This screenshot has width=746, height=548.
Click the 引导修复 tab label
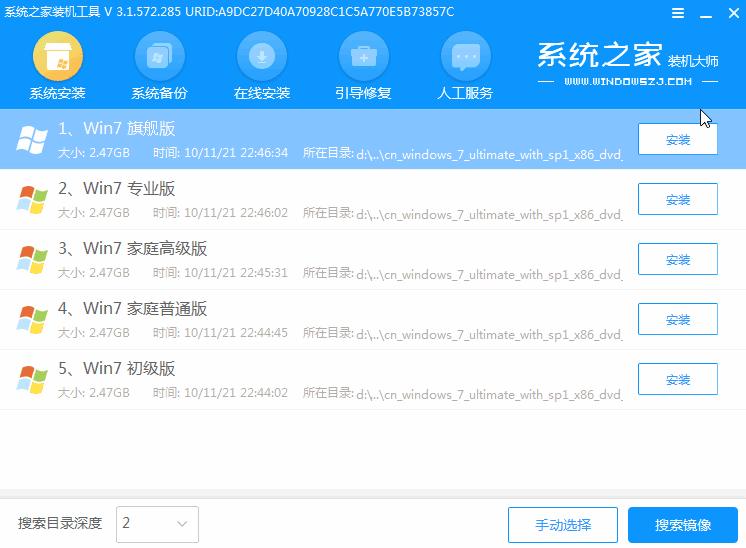363,93
